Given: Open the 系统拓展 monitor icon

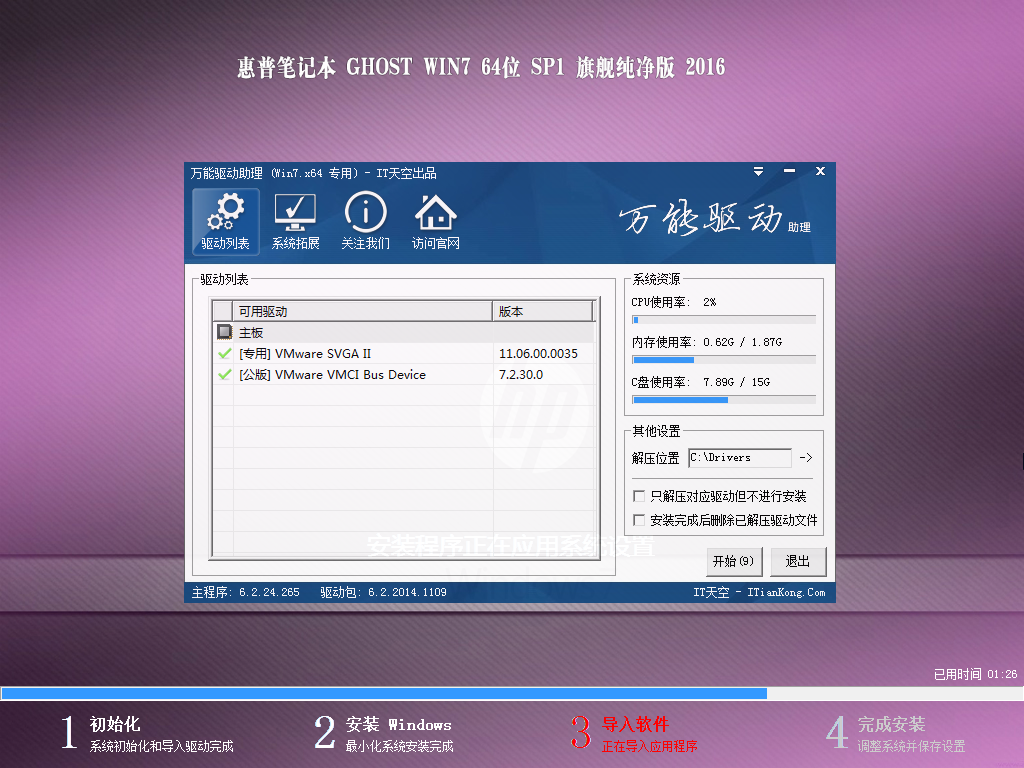Looking at the screenshot, I should click(x=295, y=221).
